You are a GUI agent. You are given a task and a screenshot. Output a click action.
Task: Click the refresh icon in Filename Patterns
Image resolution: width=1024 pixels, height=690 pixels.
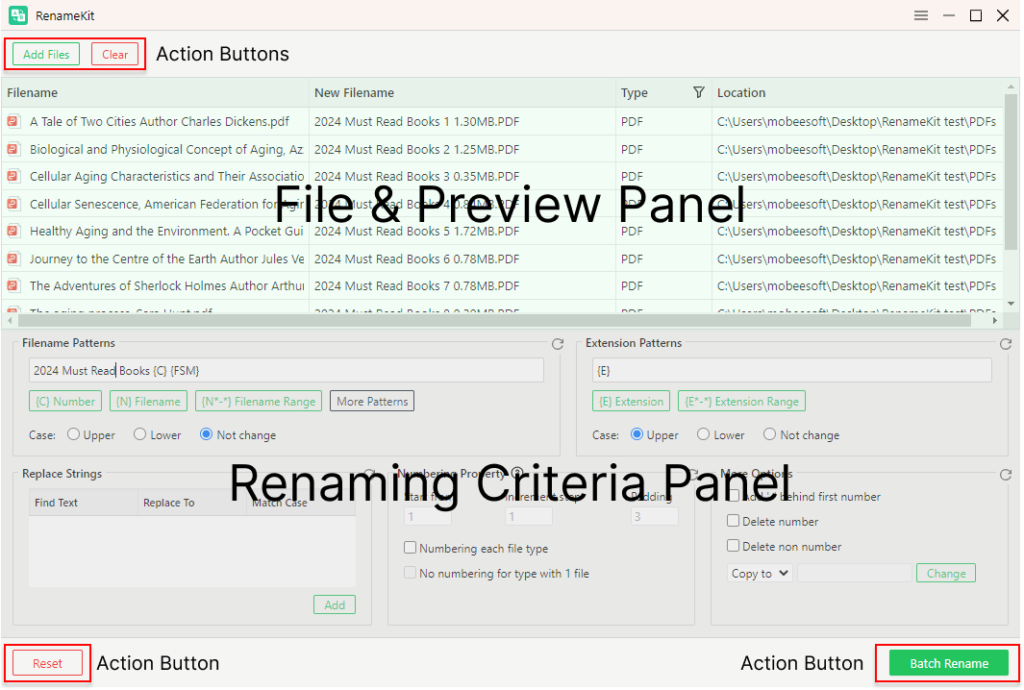pyautogui.click(x=558, y=343)
